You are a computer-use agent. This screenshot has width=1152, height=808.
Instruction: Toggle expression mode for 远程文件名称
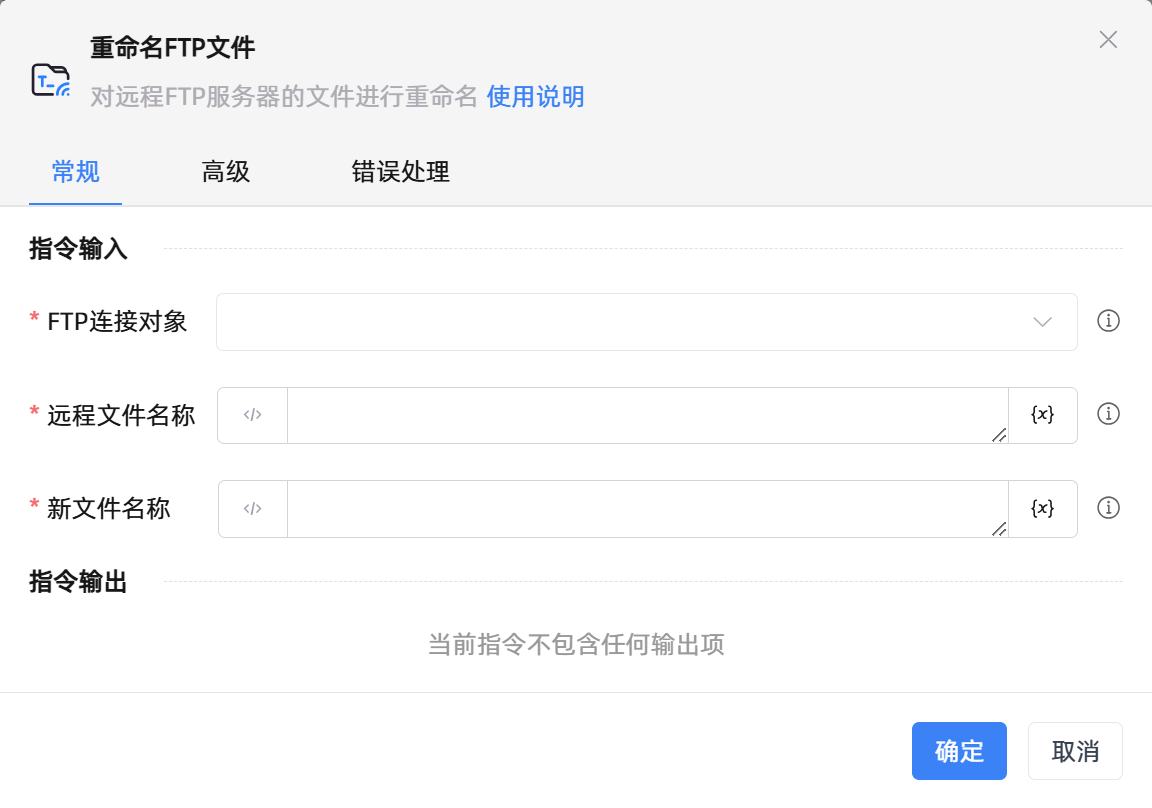point(252,415)
